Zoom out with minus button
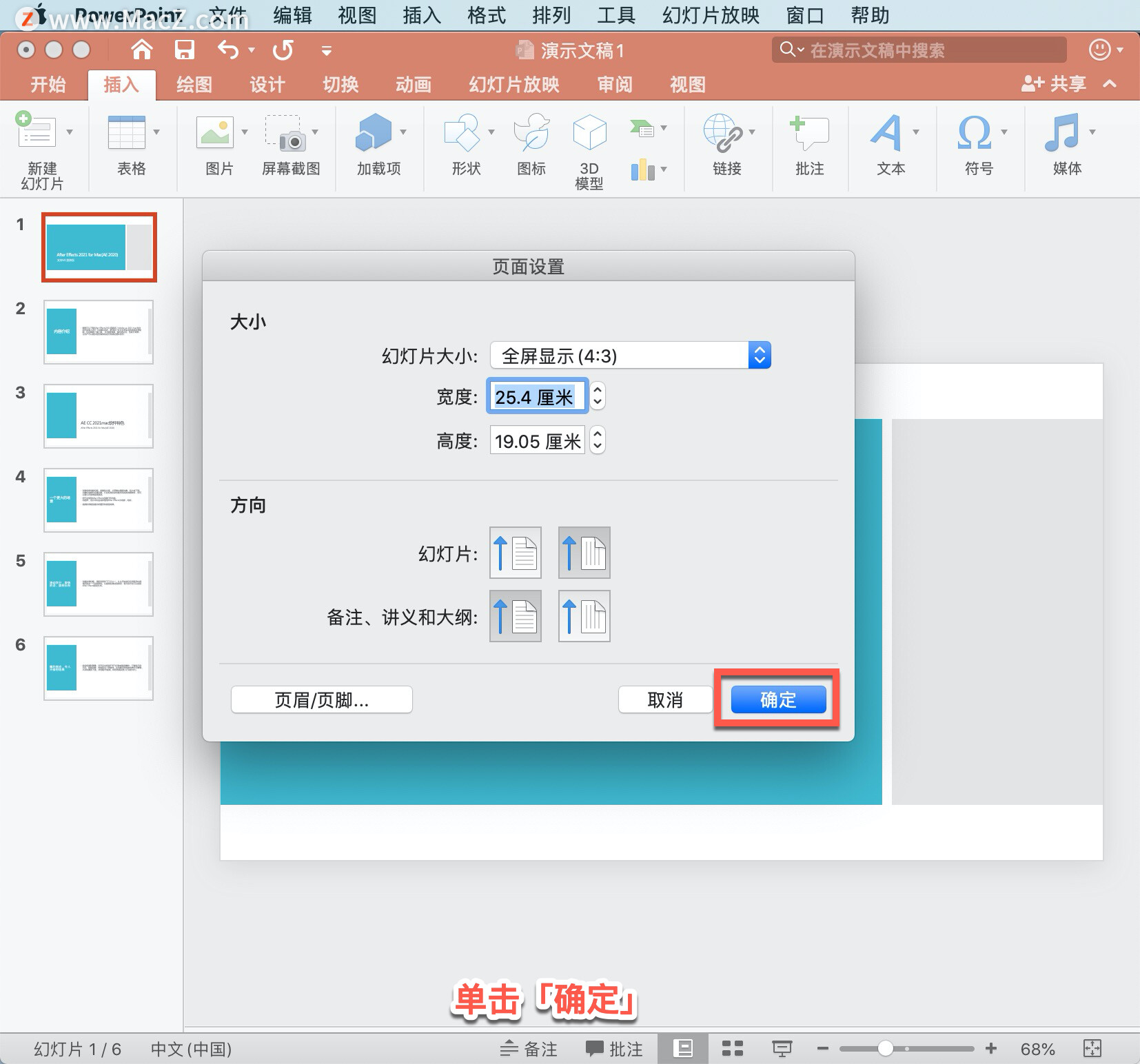Screen dimensions: 1140x1064 pyautogui.click(x=822, y=1048)
